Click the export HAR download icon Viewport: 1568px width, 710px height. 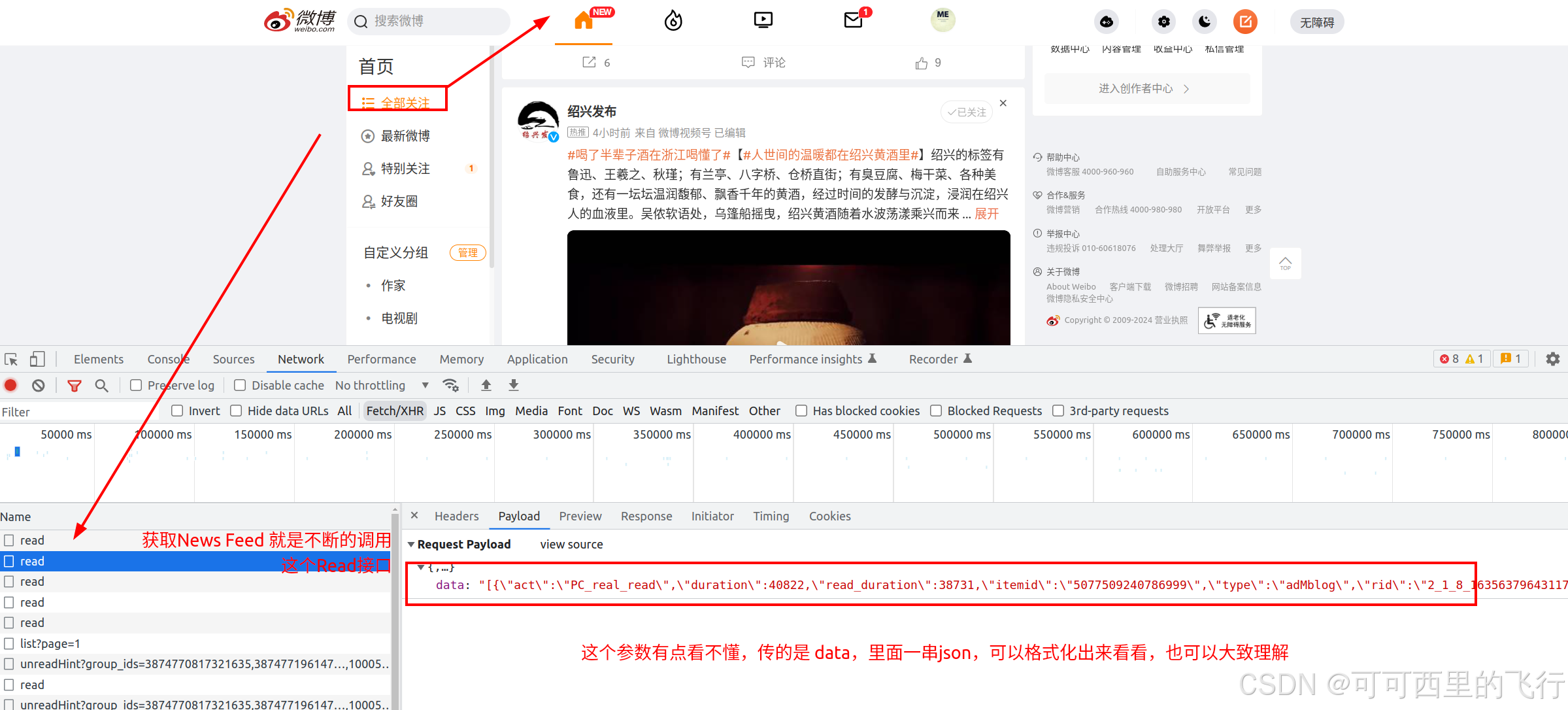coord(514,385)
